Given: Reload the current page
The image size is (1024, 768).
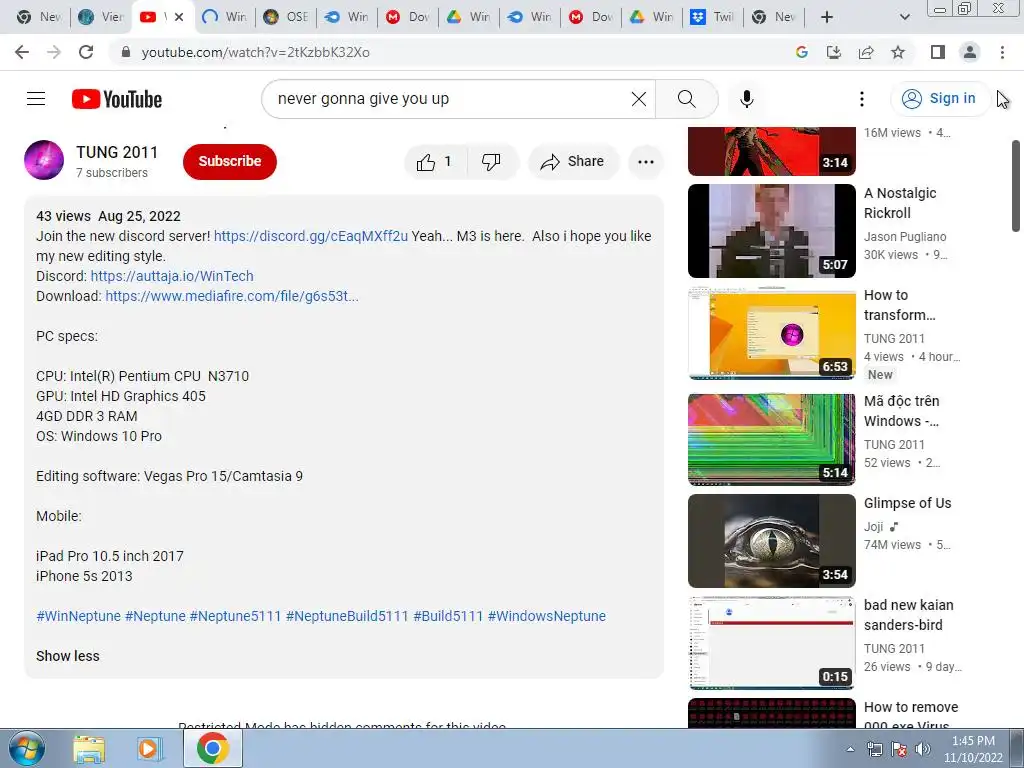Looking at the screenshot, I should click(86, 52).
